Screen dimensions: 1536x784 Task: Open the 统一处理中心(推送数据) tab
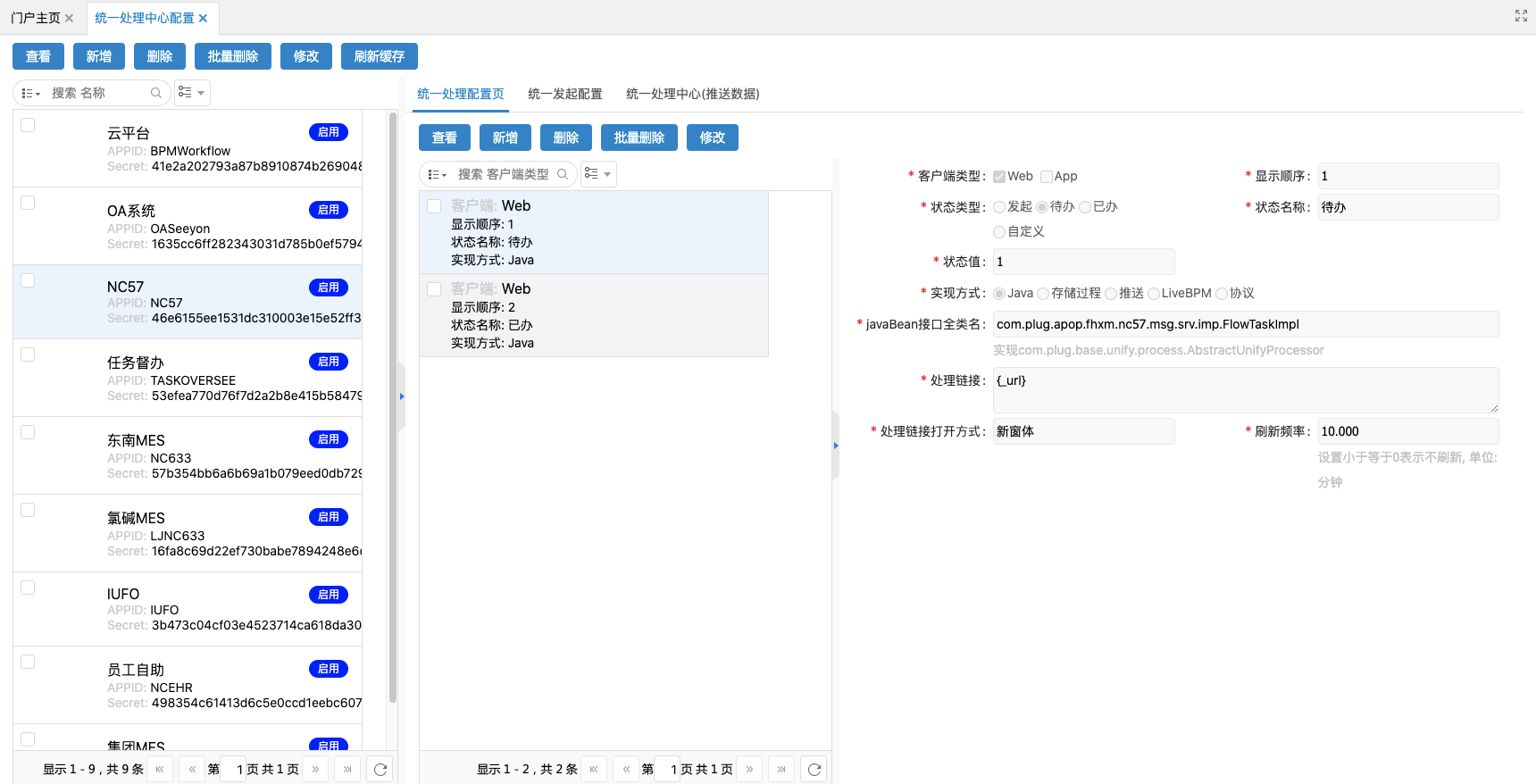pos(693,94)
